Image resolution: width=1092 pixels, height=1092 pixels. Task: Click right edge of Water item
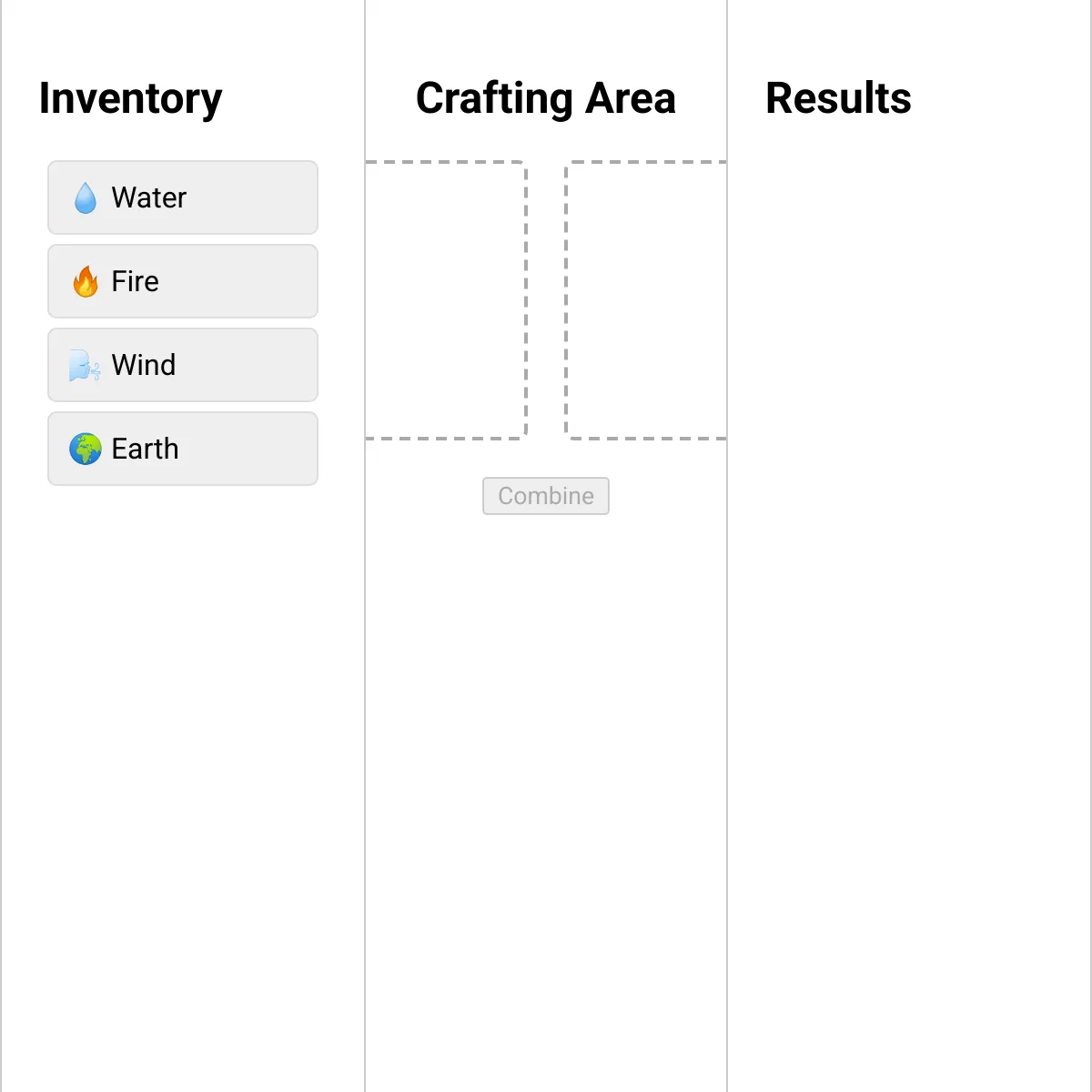[309, 197]
